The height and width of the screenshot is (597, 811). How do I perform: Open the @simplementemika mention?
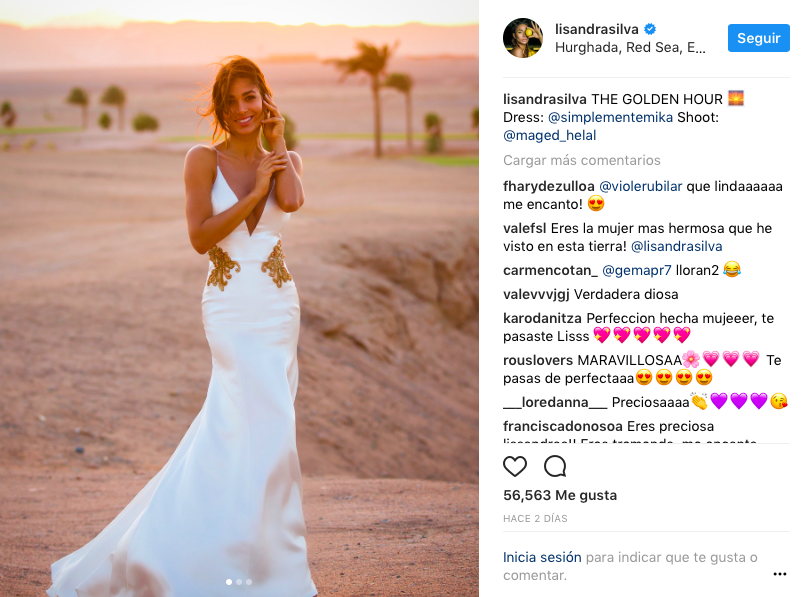pos(610,117)
